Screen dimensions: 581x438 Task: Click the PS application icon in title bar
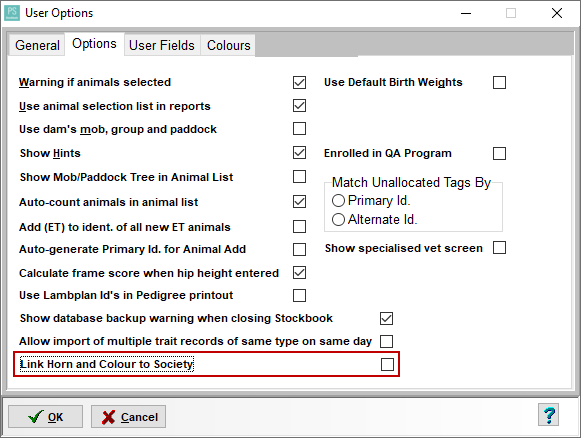click(x=12, y=13)
